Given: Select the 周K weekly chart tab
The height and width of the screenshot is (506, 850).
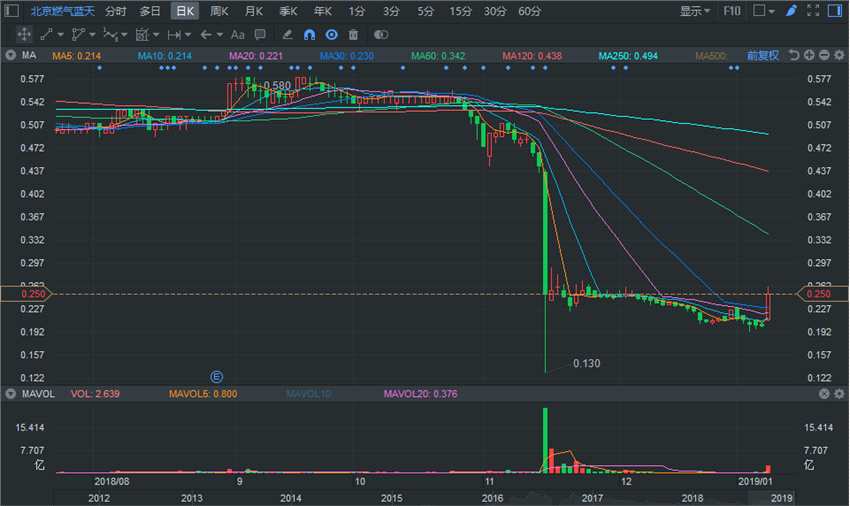Looking at the screenshot, I should [219, 11].
